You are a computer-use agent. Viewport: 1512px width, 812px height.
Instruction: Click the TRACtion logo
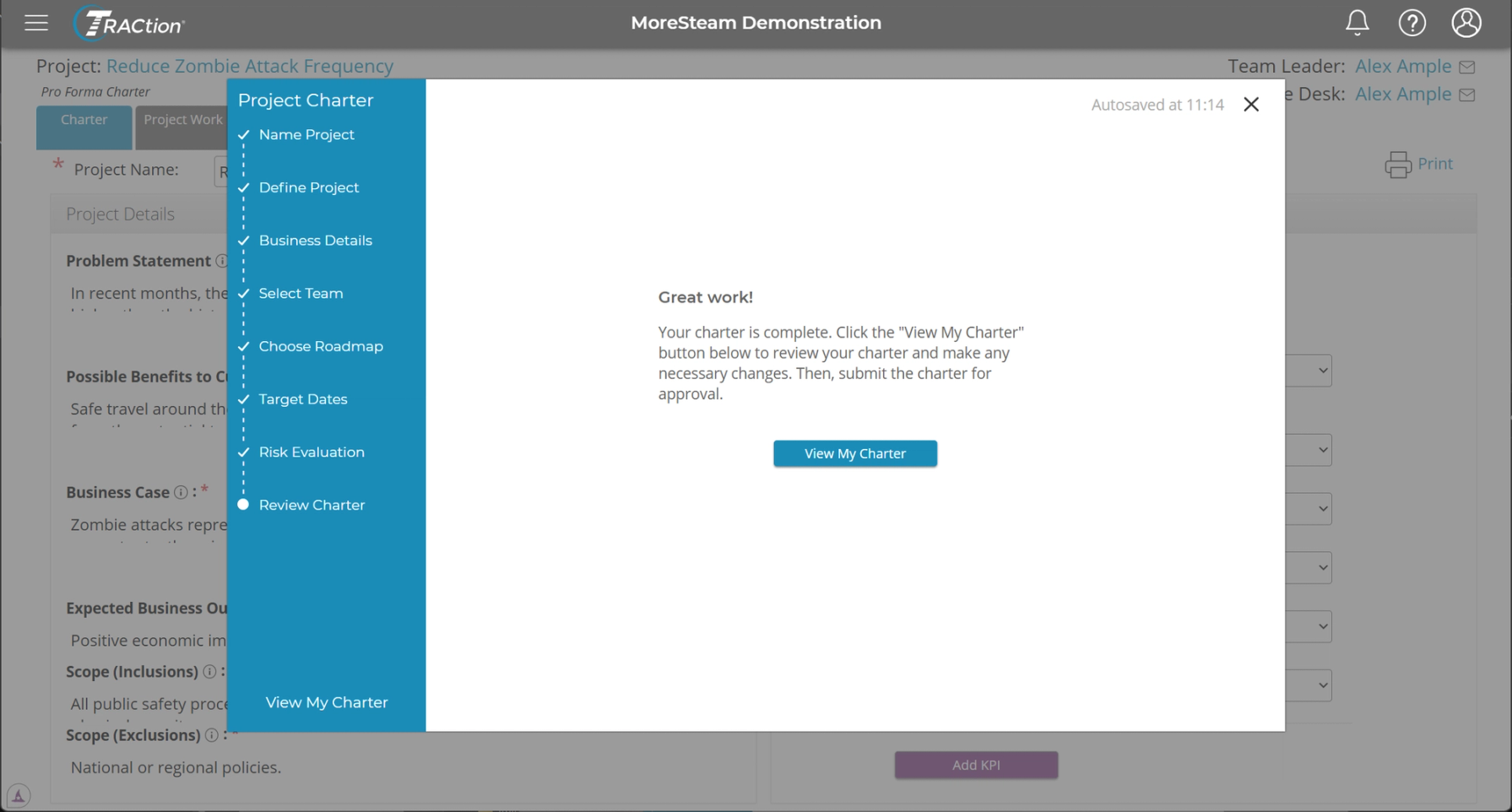(129, 24)
